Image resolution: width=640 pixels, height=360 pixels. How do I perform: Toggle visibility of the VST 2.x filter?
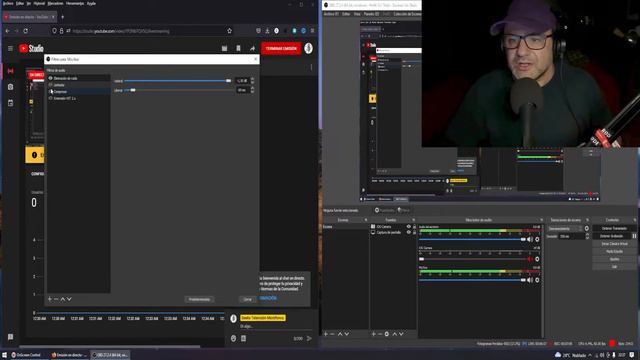(51, 98)
